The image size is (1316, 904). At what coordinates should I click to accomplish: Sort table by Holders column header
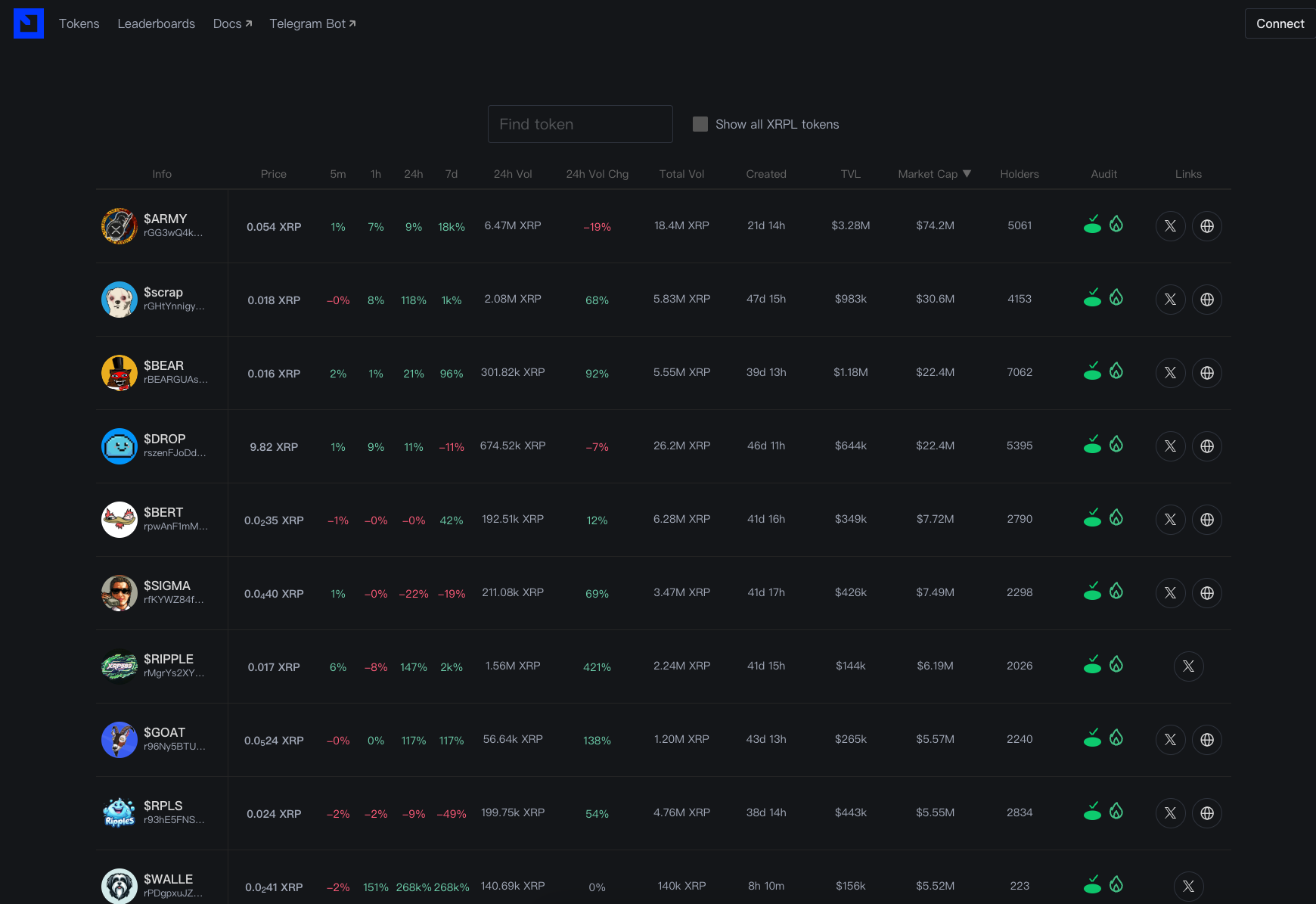pyautogui.click(x=1019, y=174)
